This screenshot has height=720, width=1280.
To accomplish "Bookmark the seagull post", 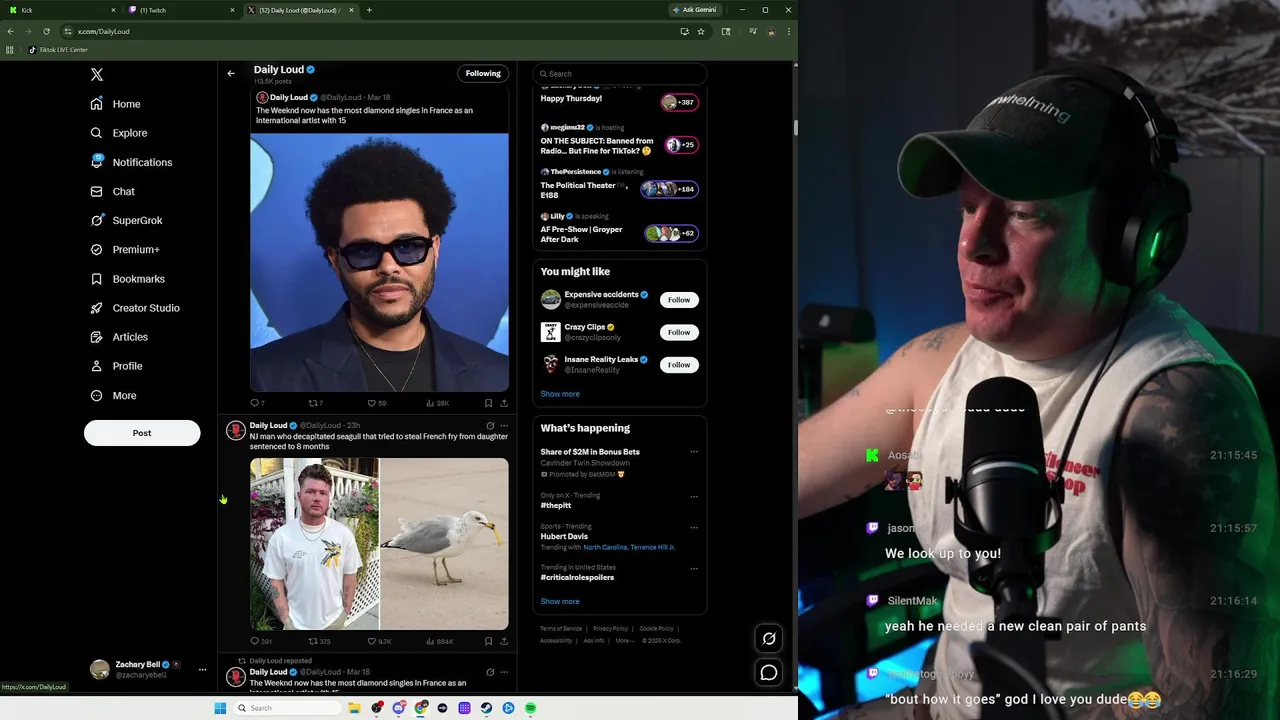I will click(488, 641).
